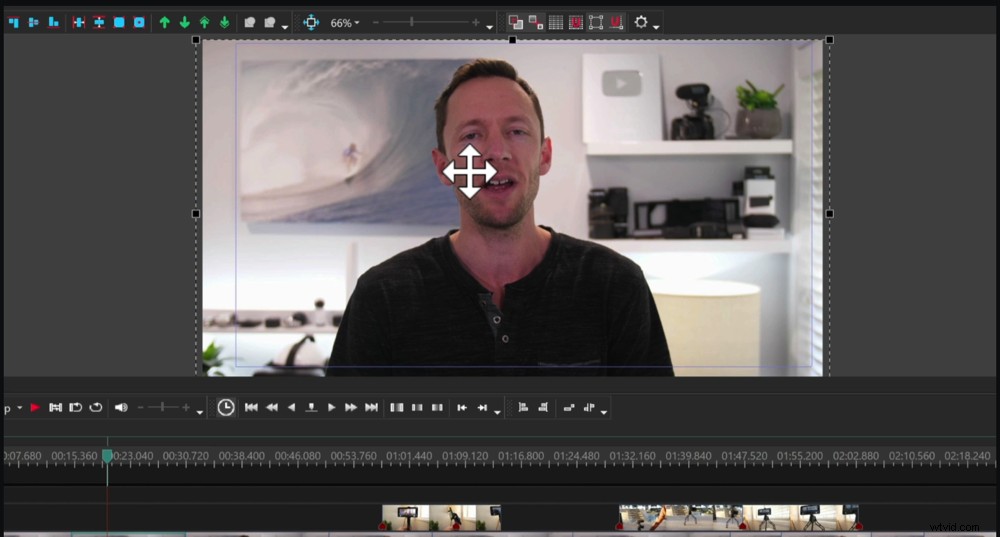Jump to the end of the timeline
Screen dimensions: 1000x537
(371, 408)
